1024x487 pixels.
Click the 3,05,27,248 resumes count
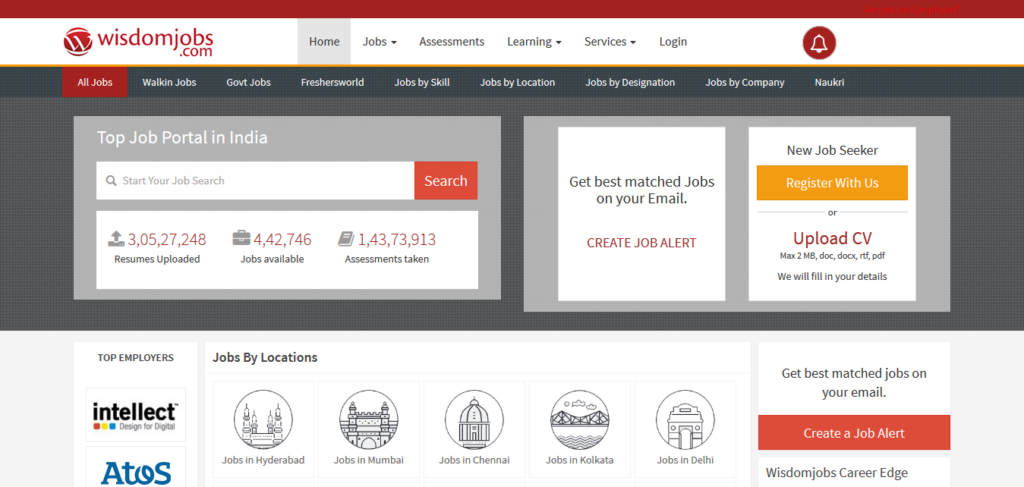tap(167, 240)
